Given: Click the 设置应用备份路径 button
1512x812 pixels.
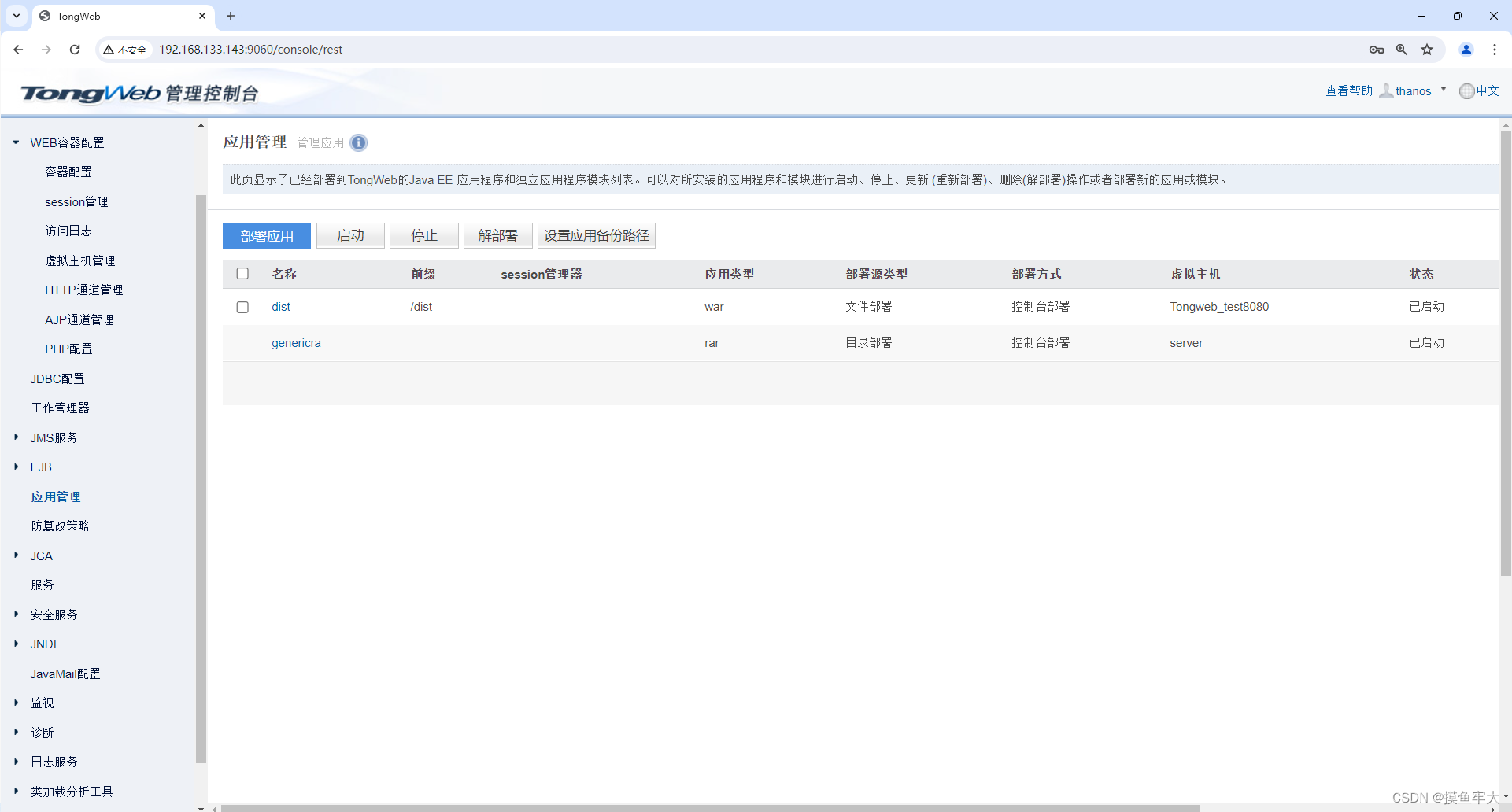Looking at the screenshot, I should coord(597,235).
